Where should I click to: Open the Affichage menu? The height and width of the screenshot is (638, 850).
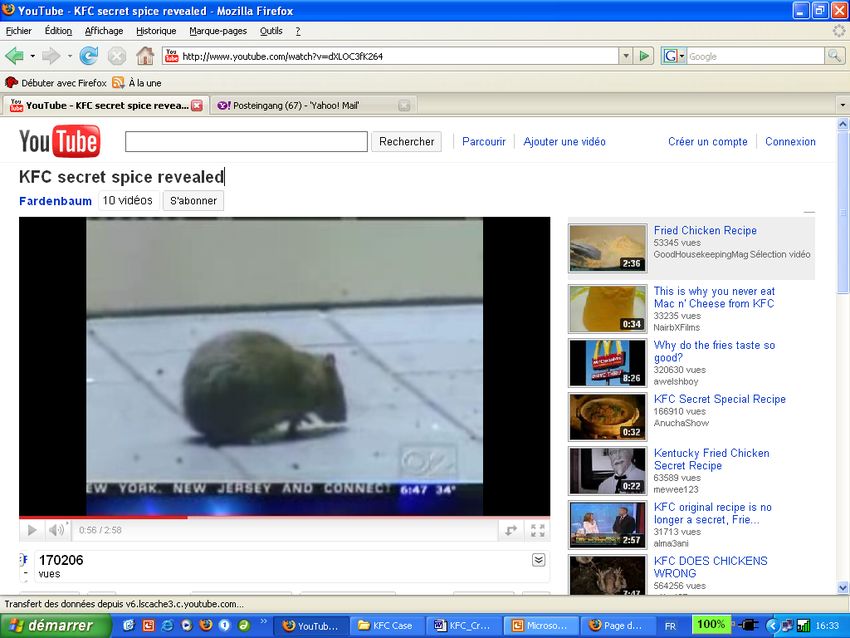[104, 31]
